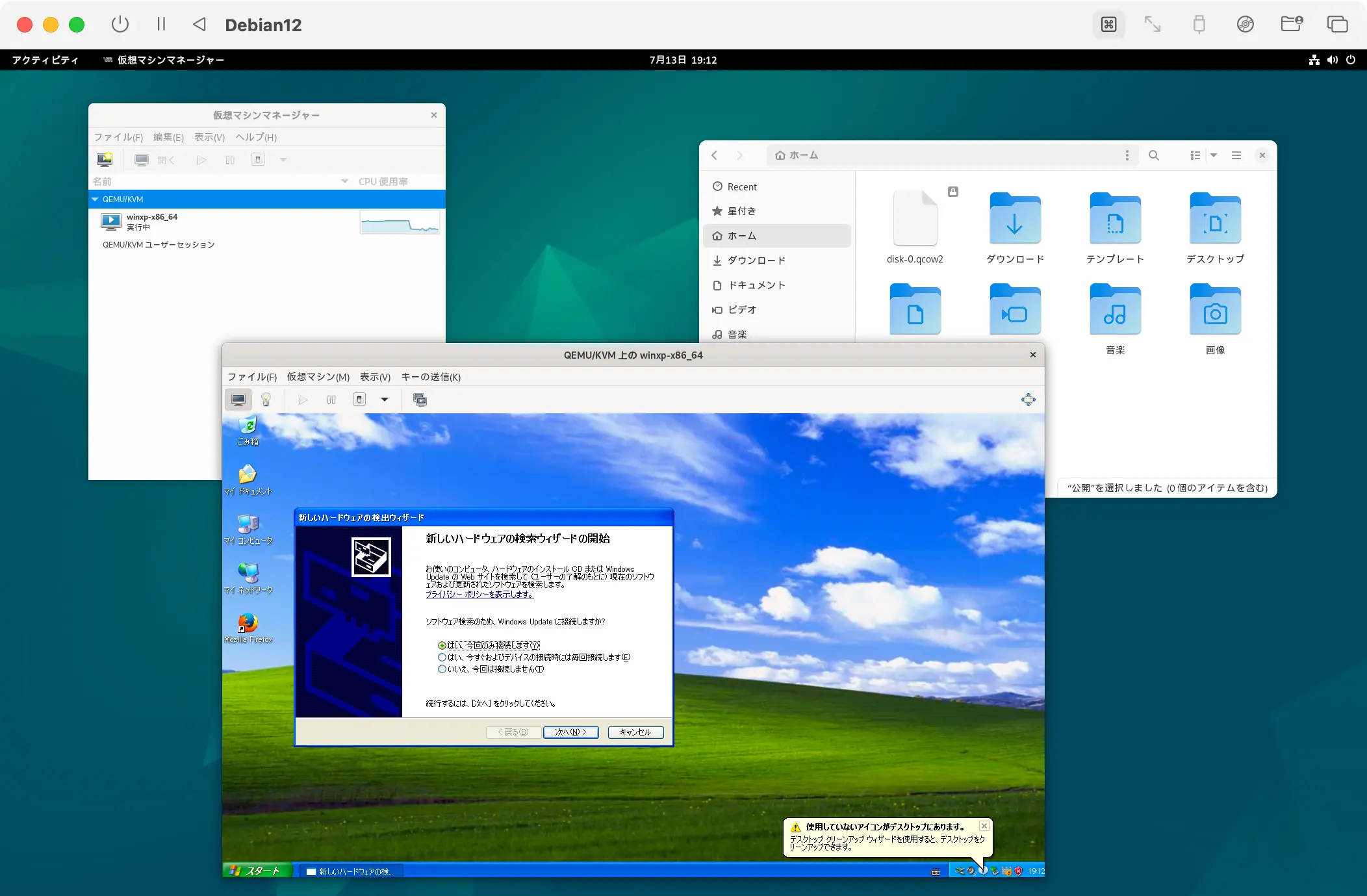Image resolution: width=1367 pixels, height=896 pixels.
Task: Select the winxp-x86_64 virtual machine entry
Action: [x=267, y=222]
